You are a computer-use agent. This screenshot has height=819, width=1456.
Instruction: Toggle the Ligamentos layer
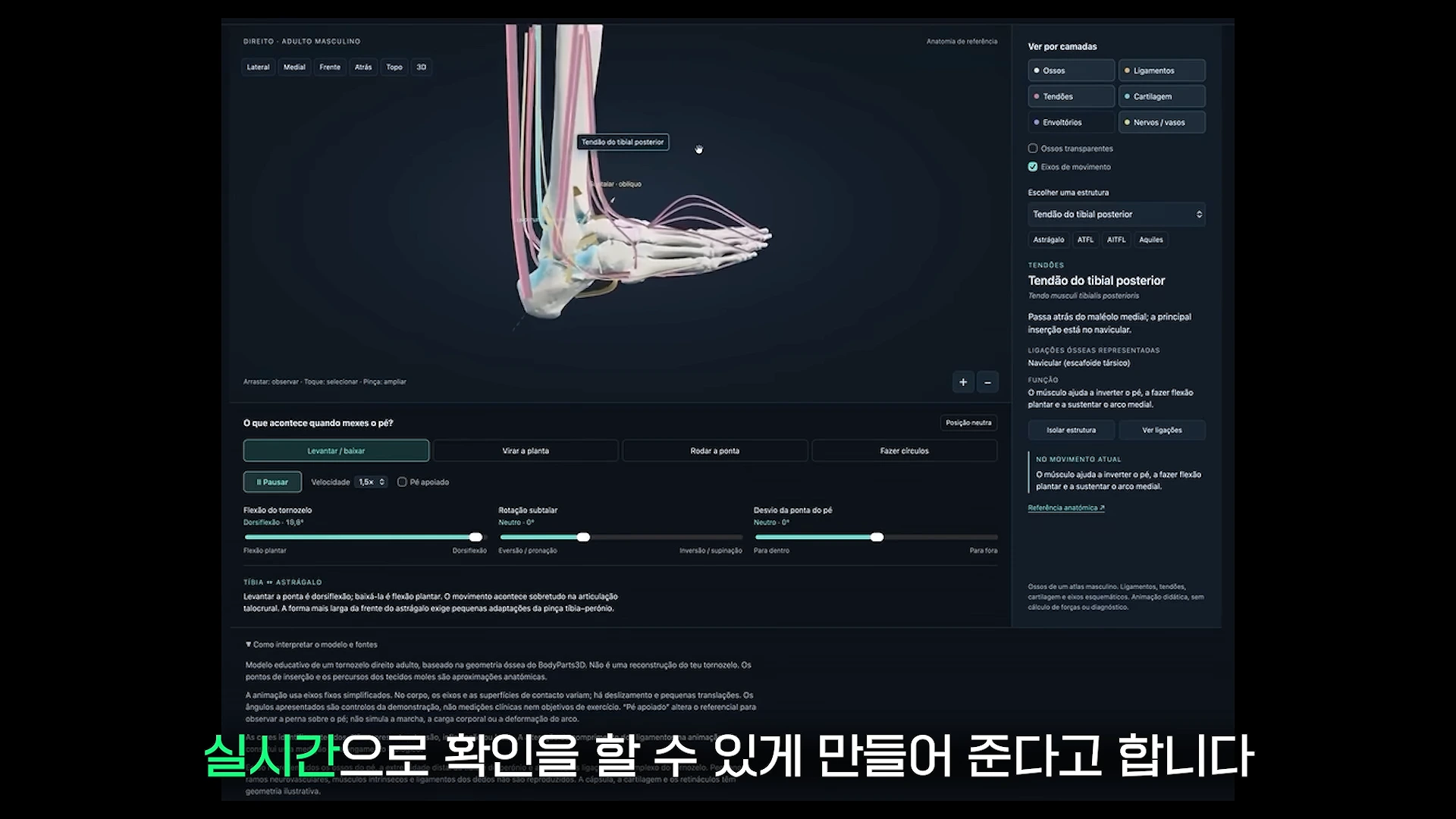(1162, 71)
